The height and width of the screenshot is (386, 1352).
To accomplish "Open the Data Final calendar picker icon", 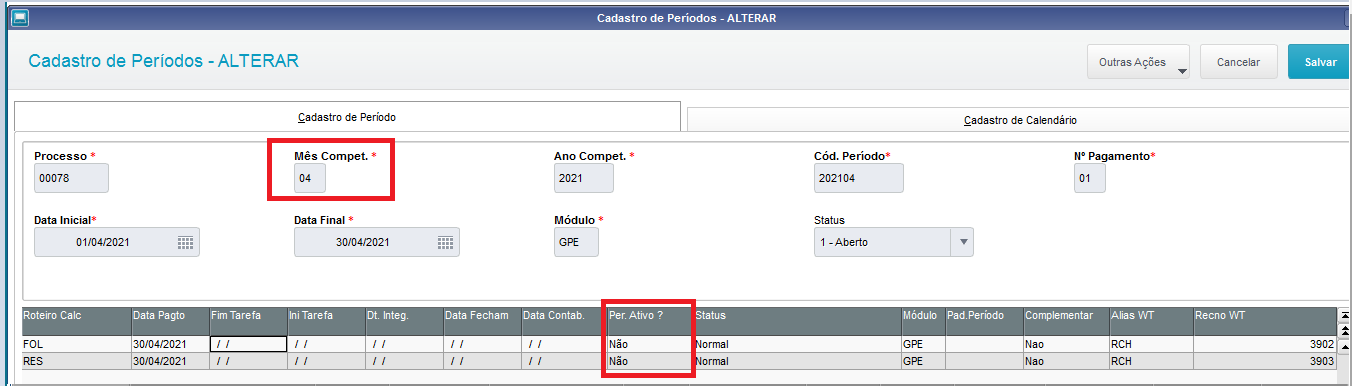I will click(x=445, y=242).
